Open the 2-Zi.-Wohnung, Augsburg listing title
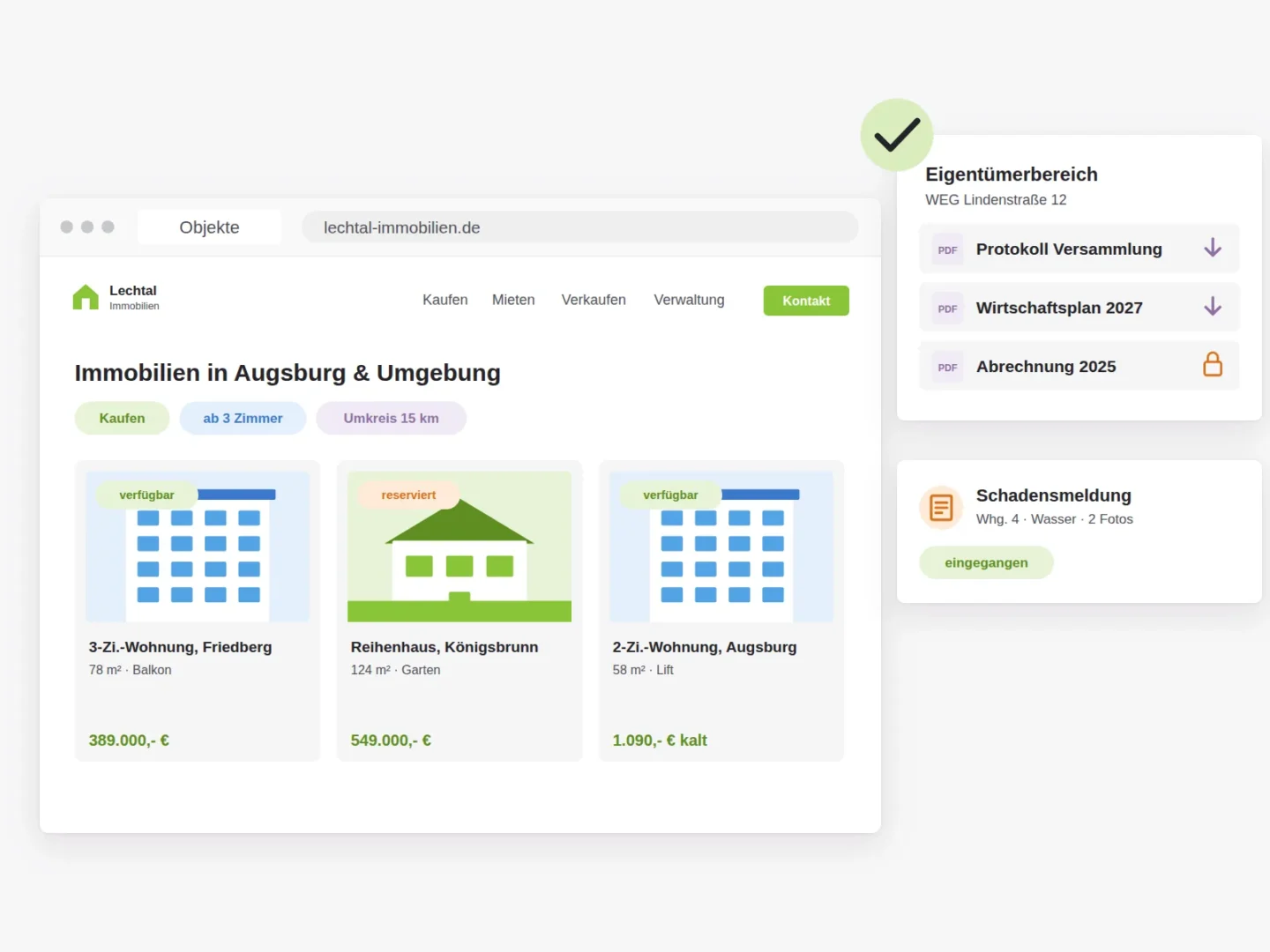Image resolution: width=1270 pixels, height=952 pixels. point(705,647)
